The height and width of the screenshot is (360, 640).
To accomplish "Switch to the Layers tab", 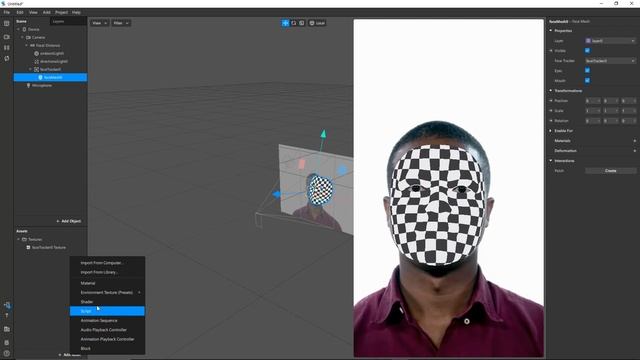I will click(58, 21).
